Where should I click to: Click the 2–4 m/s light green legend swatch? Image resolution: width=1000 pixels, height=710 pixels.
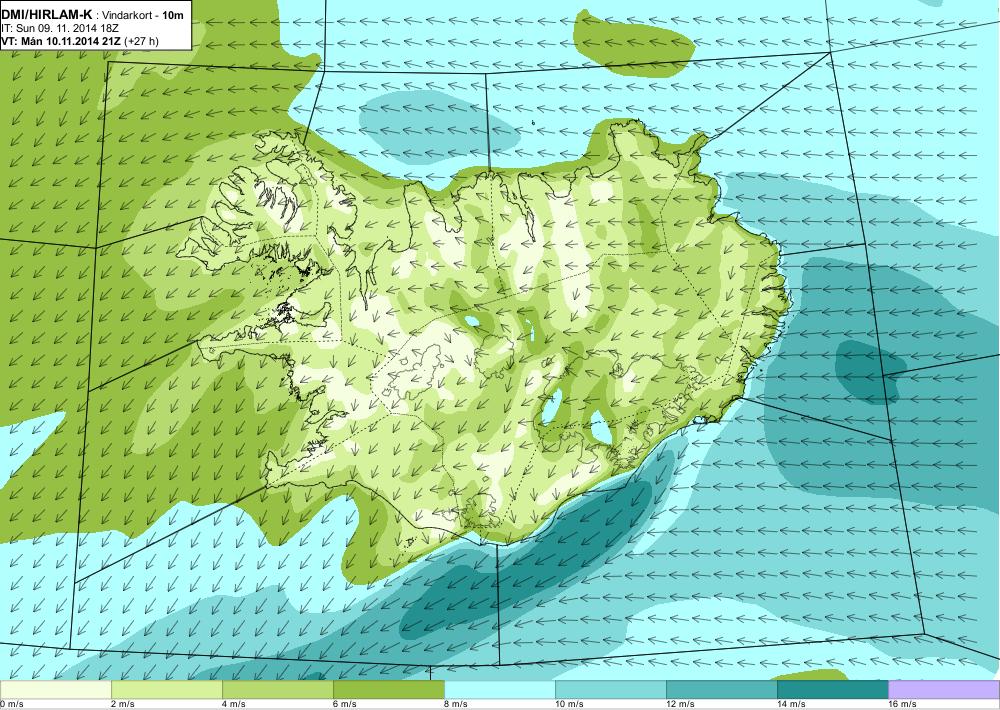point(166,690)
